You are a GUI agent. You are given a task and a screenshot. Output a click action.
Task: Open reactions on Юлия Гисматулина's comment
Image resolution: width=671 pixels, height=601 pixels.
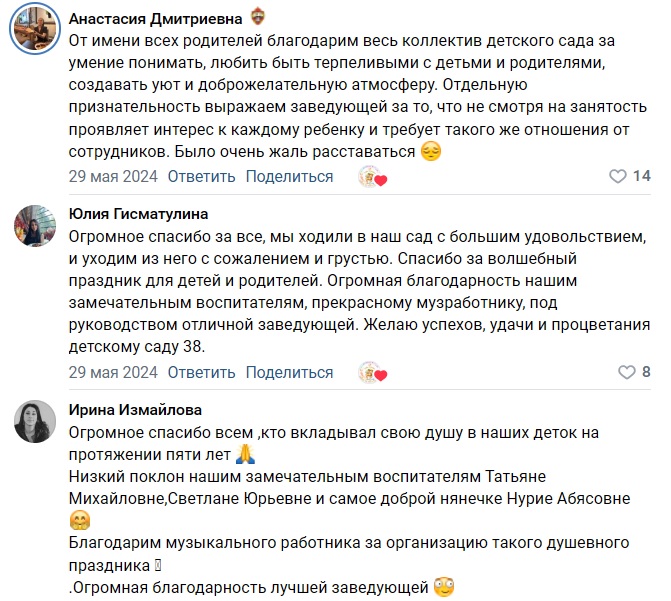click(373, 373)
